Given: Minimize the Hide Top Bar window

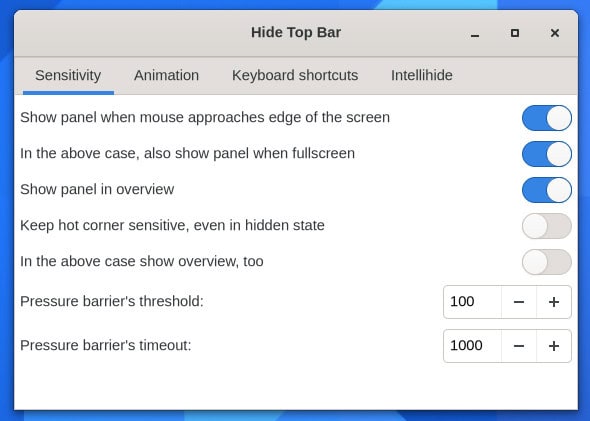Looking at the screenshot, I should (x=475, y=33).
